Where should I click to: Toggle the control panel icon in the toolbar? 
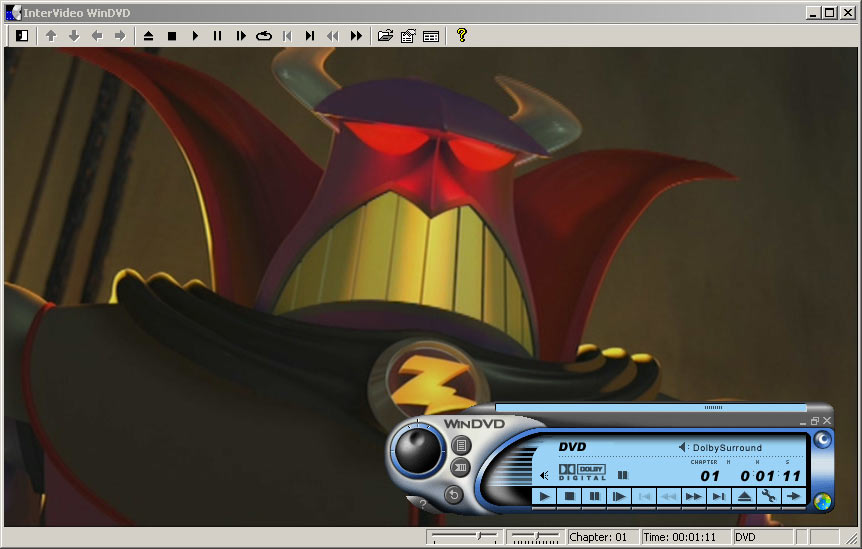[x=22, y=36]
